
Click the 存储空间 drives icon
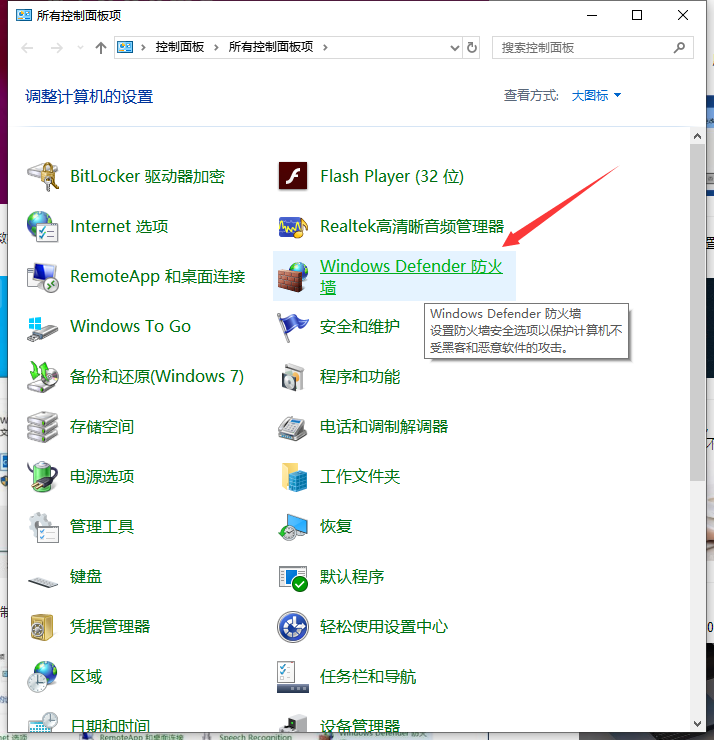pos(43,427)
